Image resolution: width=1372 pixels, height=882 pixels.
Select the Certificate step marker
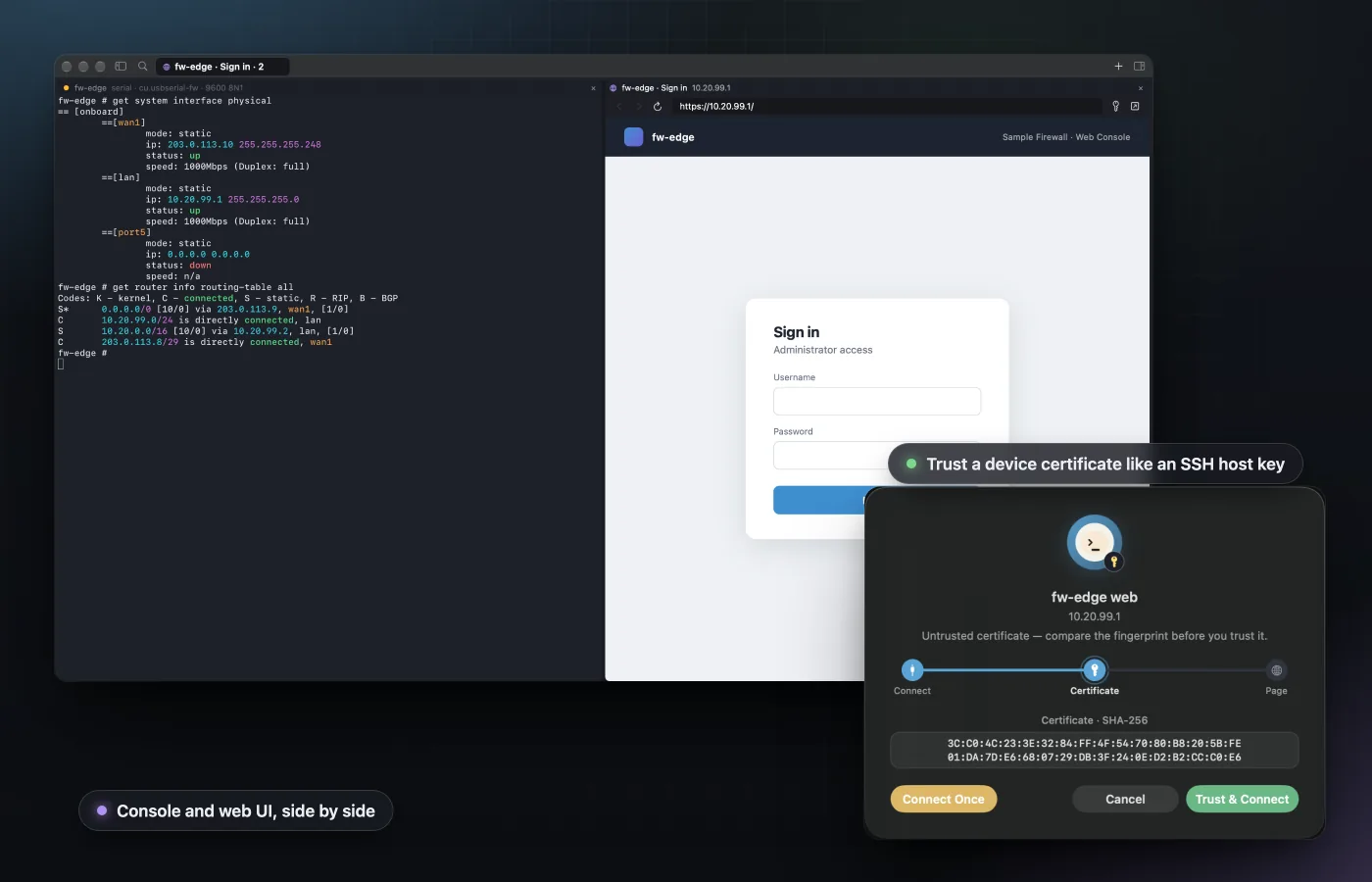(x=1095, y=670)
